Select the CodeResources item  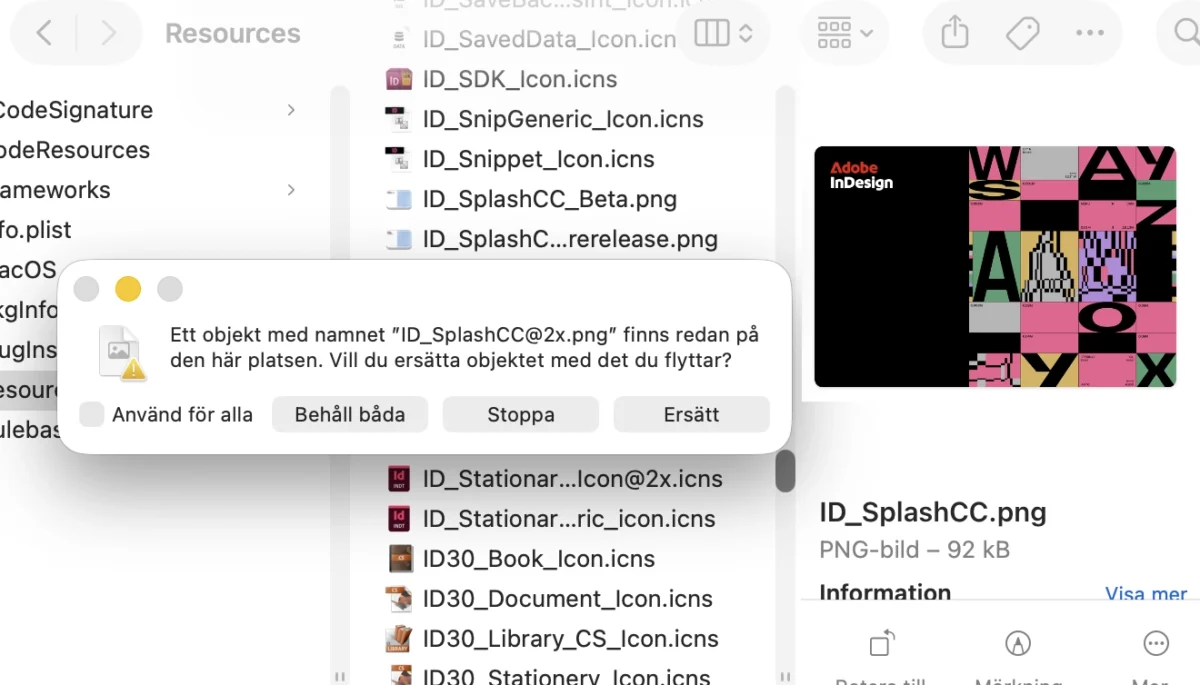point(75,150)
